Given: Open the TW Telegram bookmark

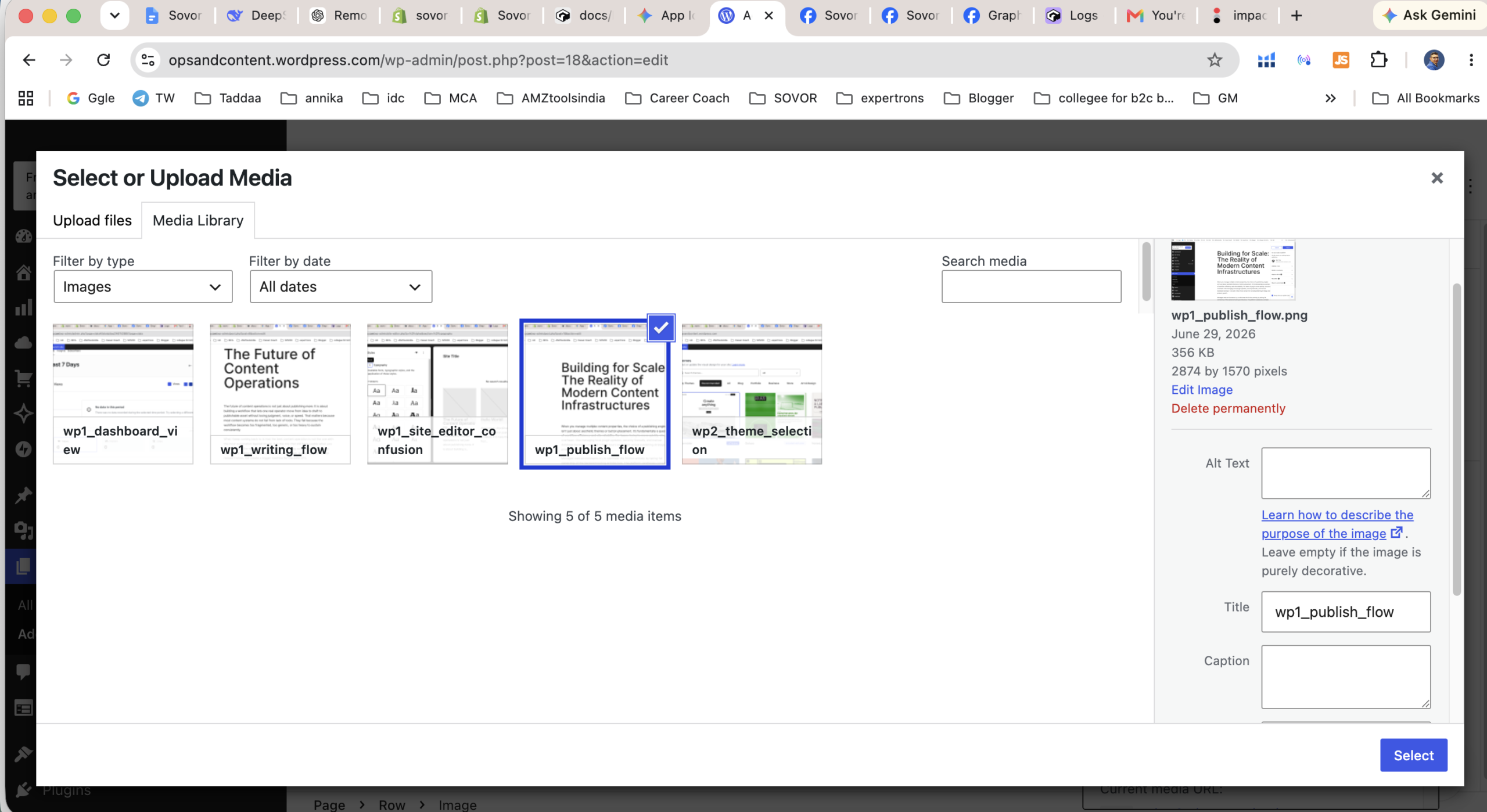Looking at the screenshot, I should point(154,98).
